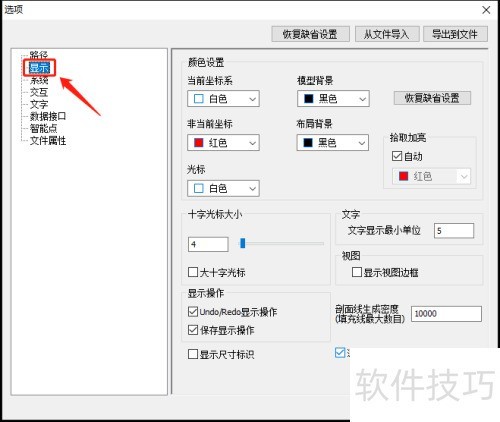
Task: Click the 十字光标大小 slider handle
Action: click(x=243, y=243)
